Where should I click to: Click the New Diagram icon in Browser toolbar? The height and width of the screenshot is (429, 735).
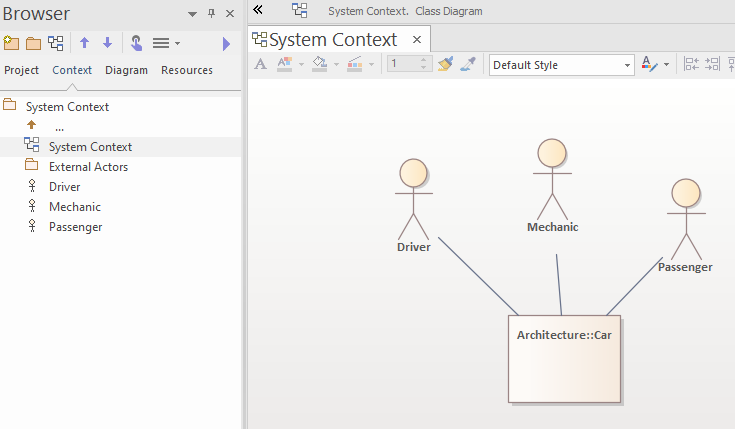56,43
